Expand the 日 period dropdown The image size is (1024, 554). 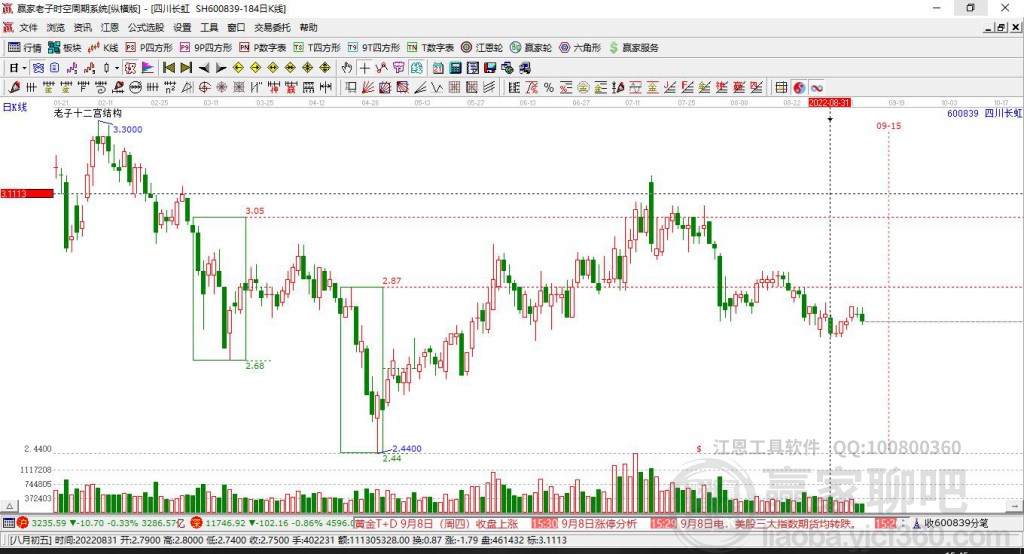pos(24,68)
